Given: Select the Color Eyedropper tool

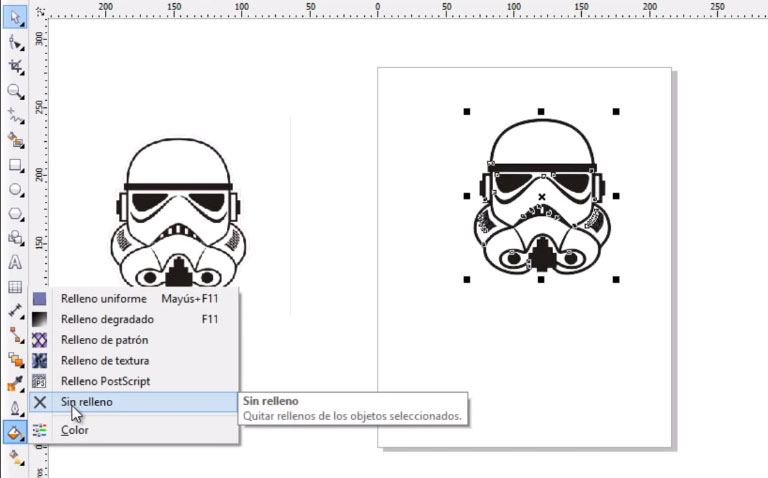Looking at the screenshot, I should [15, 384].
